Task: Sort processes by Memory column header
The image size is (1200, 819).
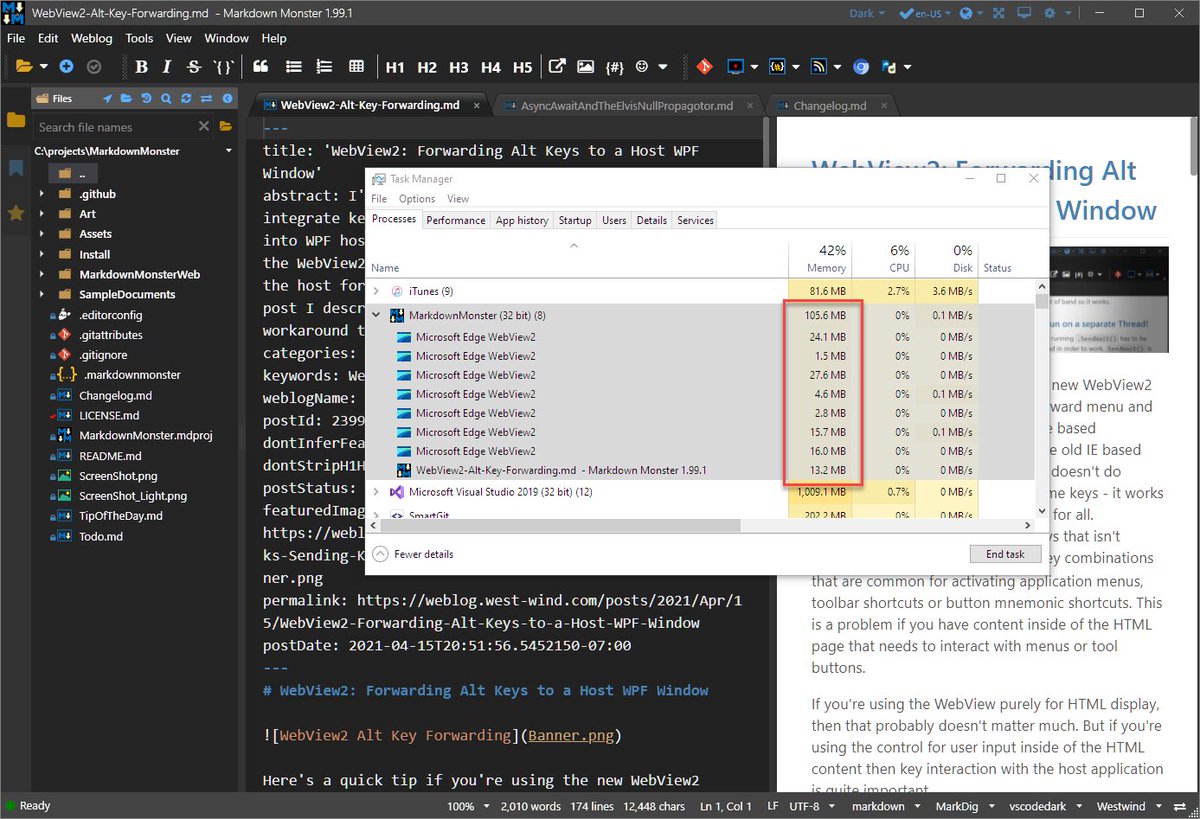Action: 818,258
